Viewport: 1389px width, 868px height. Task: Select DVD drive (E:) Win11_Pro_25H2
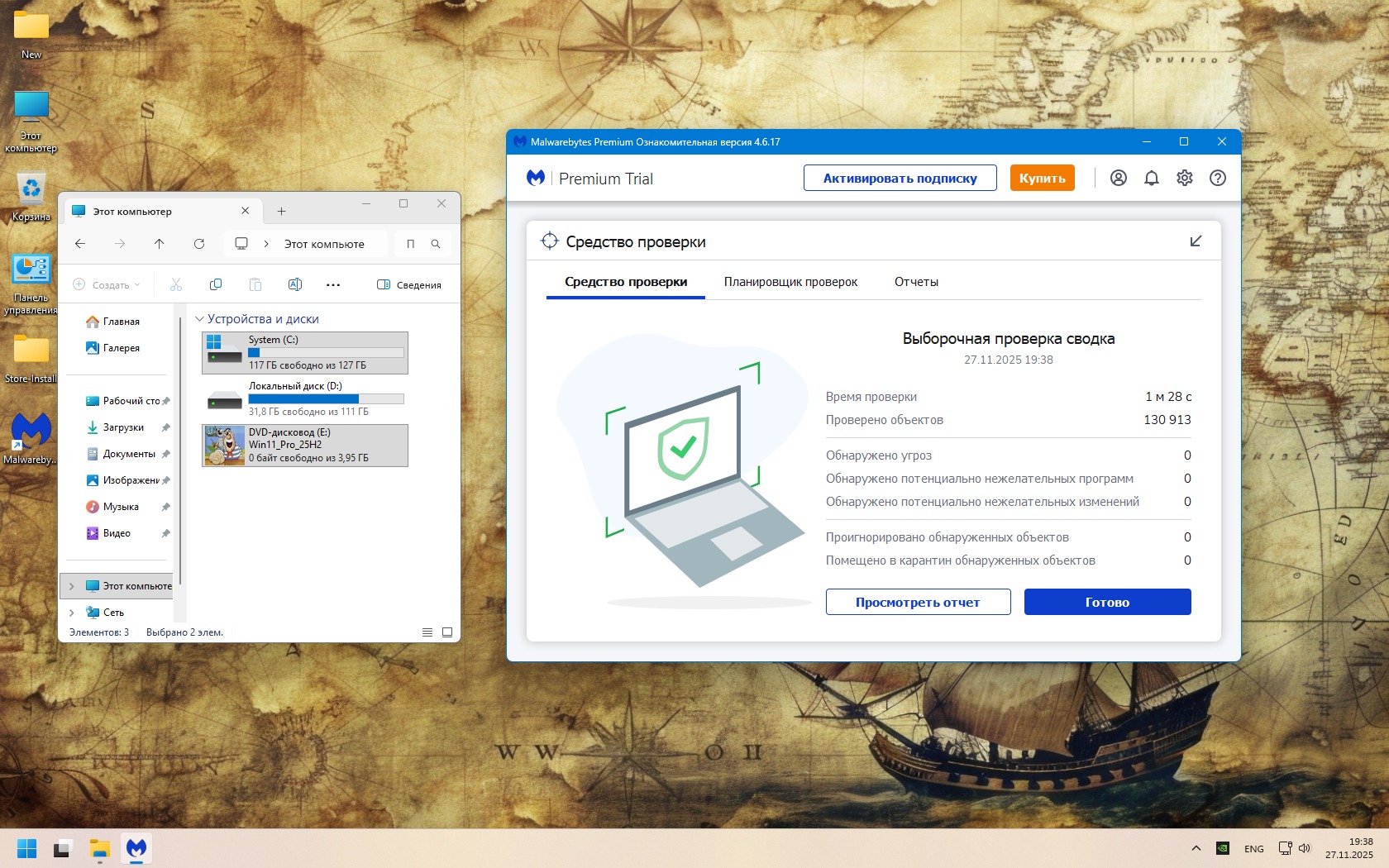point(305,446)
